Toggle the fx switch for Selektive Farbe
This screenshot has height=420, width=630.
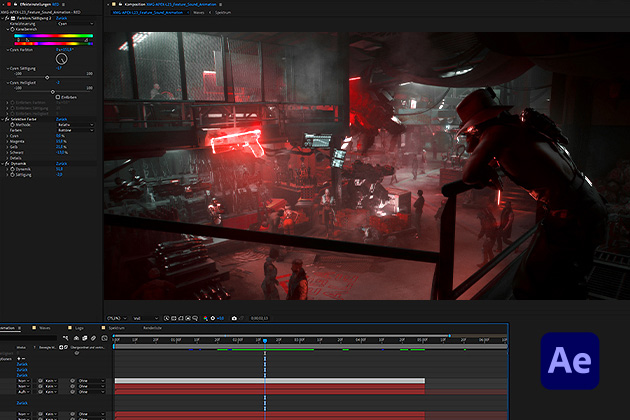pyautogui.click(x=7, y=119)
